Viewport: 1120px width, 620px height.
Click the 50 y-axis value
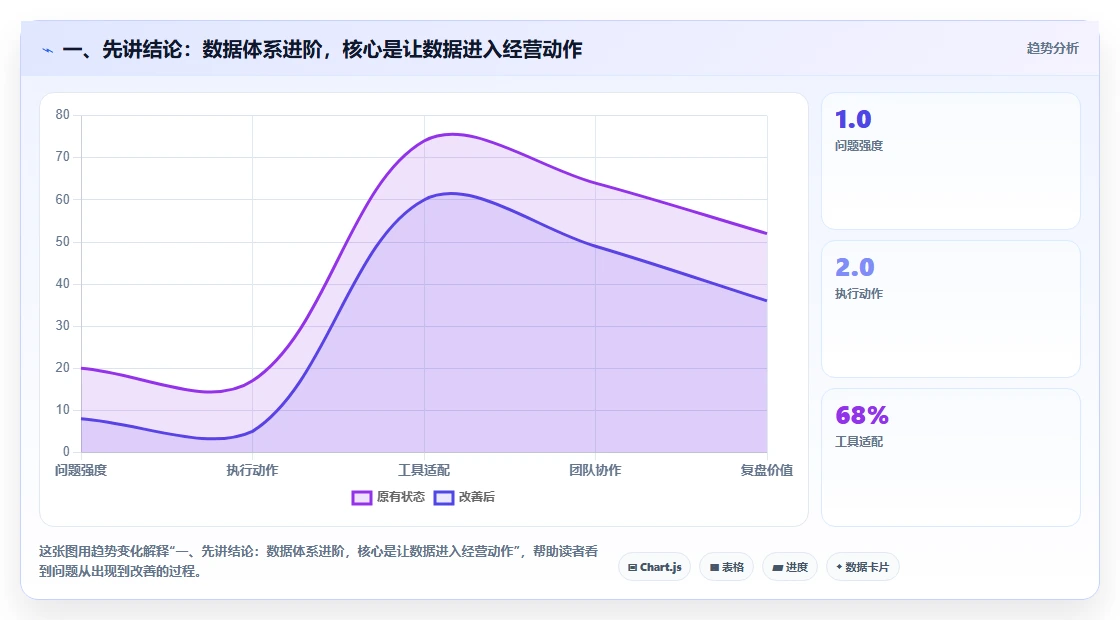(x=63, y=241)
